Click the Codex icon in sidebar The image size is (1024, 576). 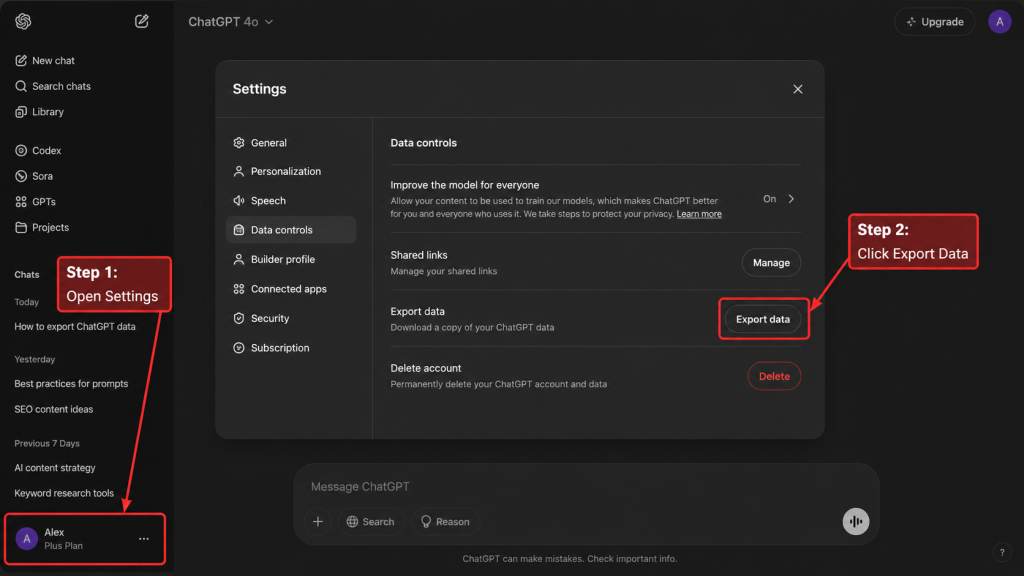[21, 150]
